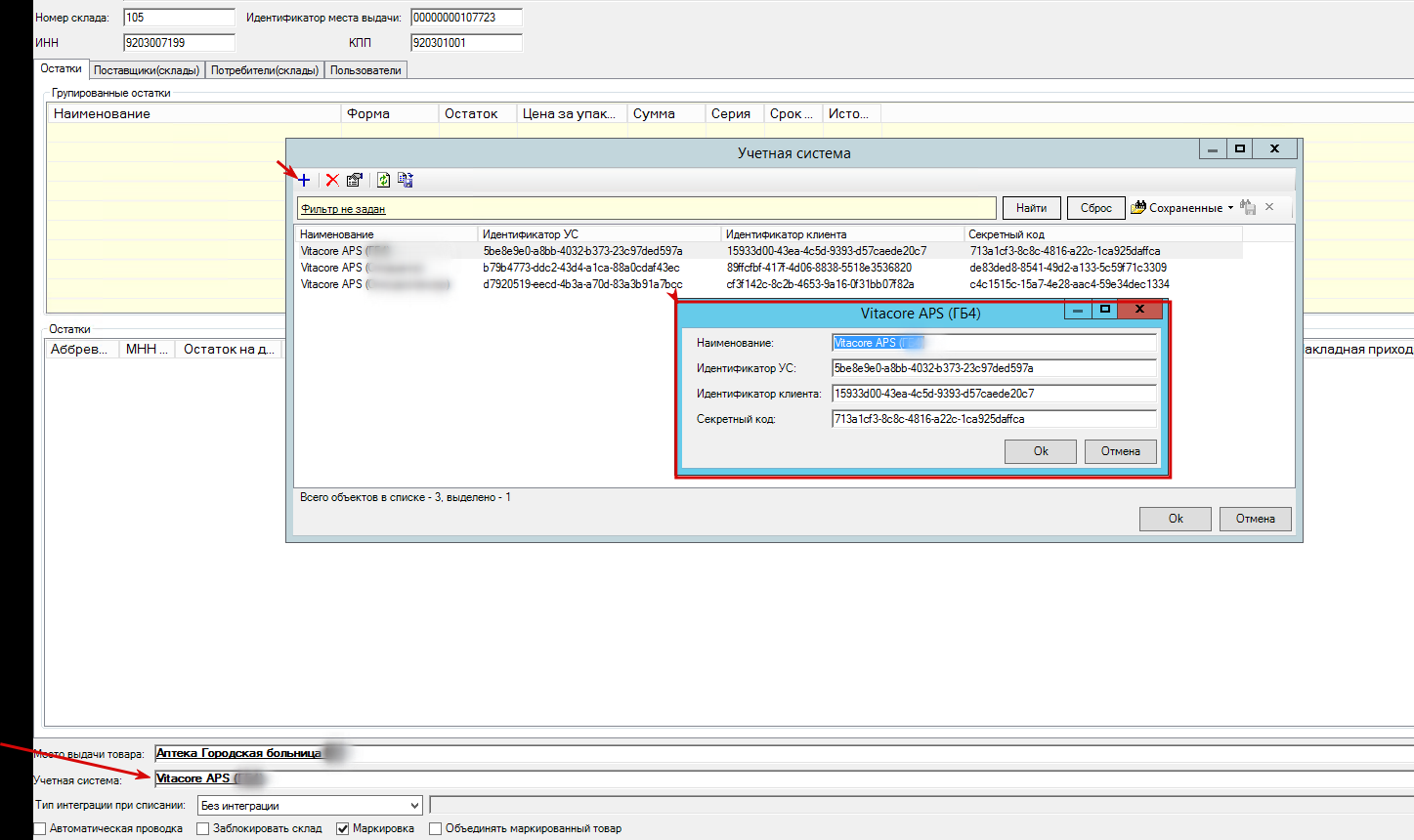1414x840 pixels.
Task: Click the Секретный код field in the dialog
Action: 994,419
